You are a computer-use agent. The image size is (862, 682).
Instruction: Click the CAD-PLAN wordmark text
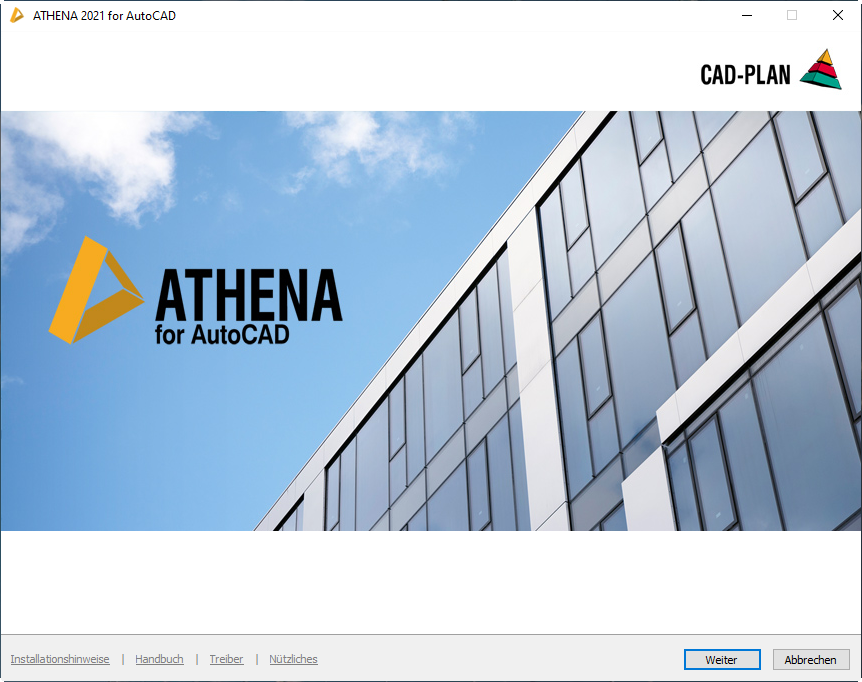click(745, 74)
